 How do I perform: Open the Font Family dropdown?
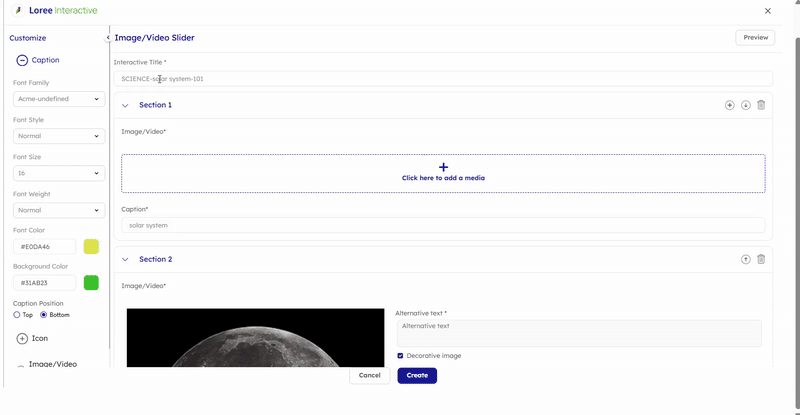coord(59,99)
